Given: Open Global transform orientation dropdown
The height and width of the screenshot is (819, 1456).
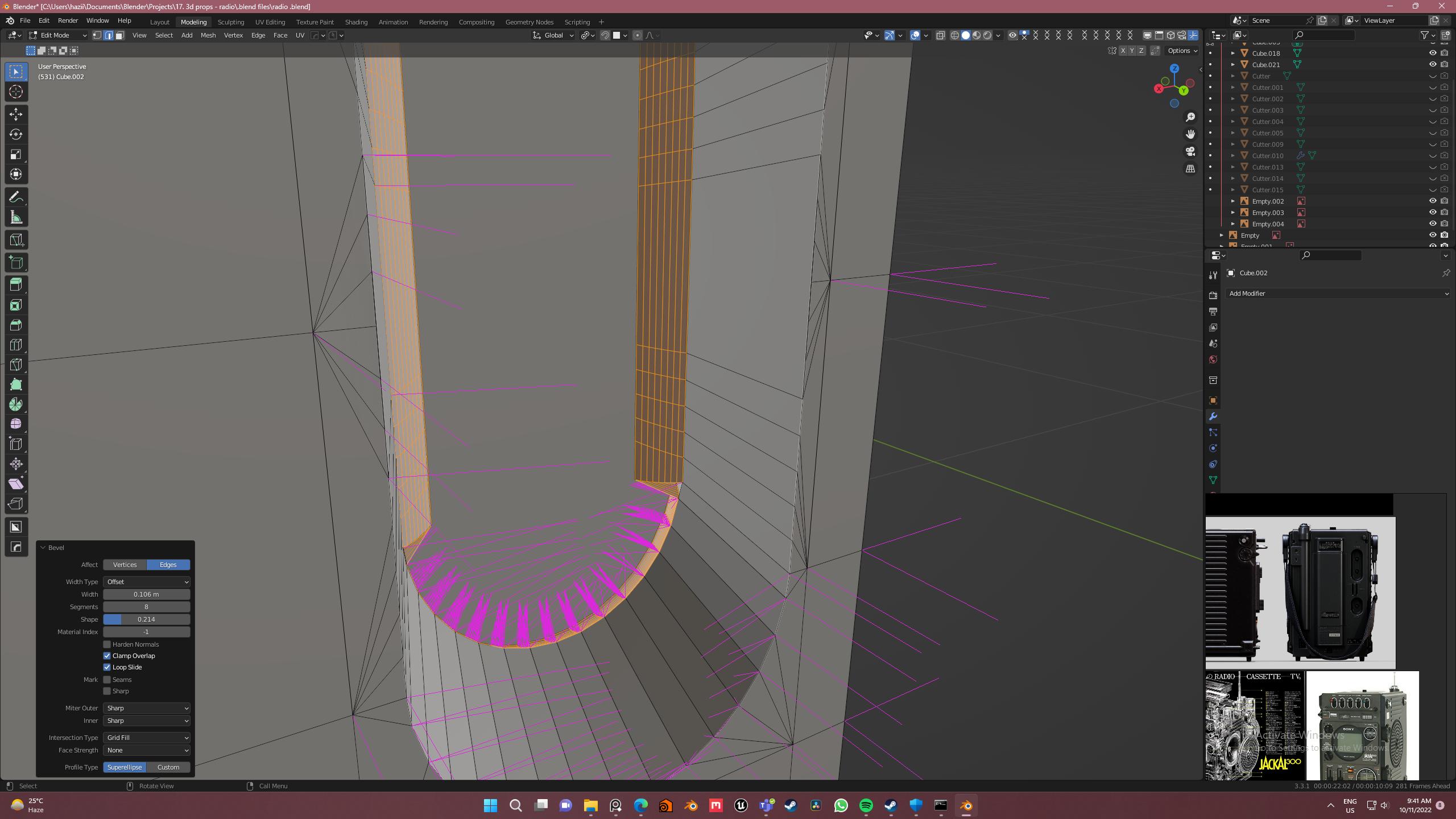Looking at the screenshot, I should tap(553, 35).
